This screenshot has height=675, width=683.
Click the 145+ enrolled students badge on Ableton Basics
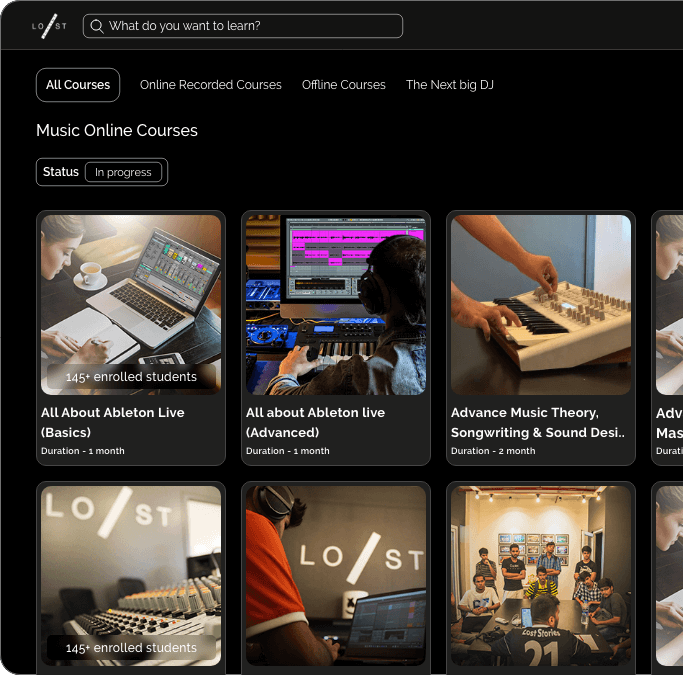[x=131, y=377]
